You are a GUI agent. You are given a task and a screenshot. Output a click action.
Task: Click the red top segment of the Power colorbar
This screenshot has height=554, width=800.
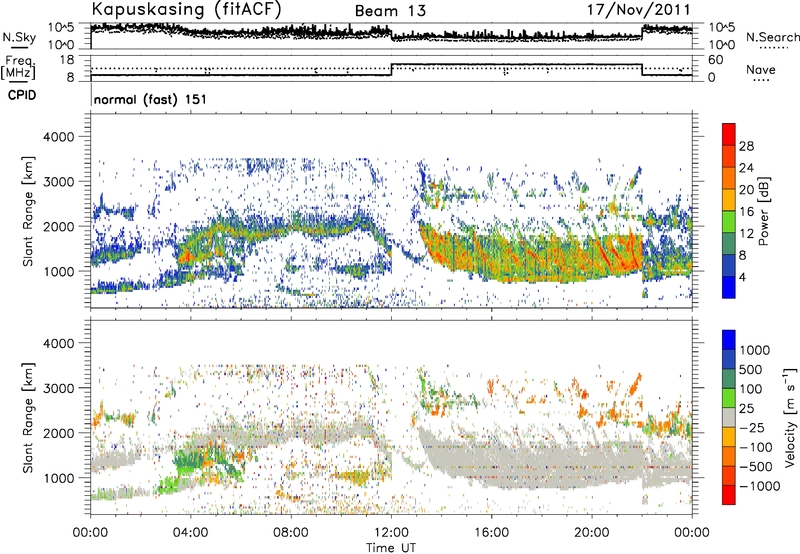pos(729,134)
